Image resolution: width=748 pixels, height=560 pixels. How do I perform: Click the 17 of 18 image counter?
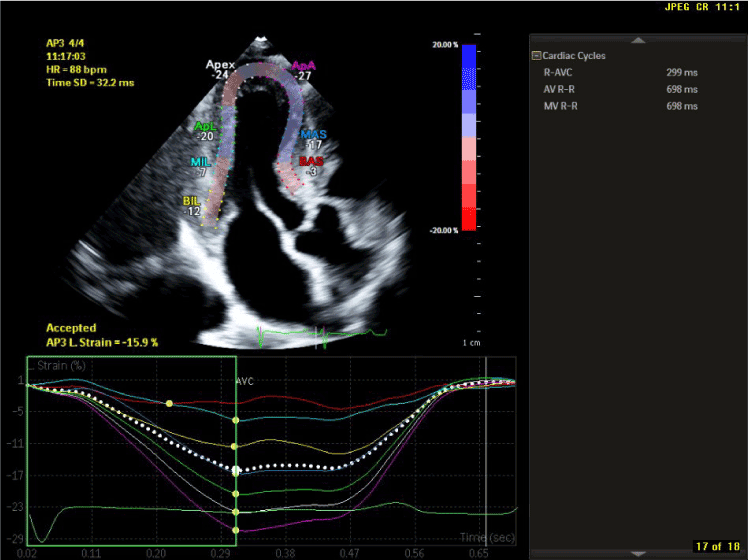pyautogui.click(x=717, y=546)
